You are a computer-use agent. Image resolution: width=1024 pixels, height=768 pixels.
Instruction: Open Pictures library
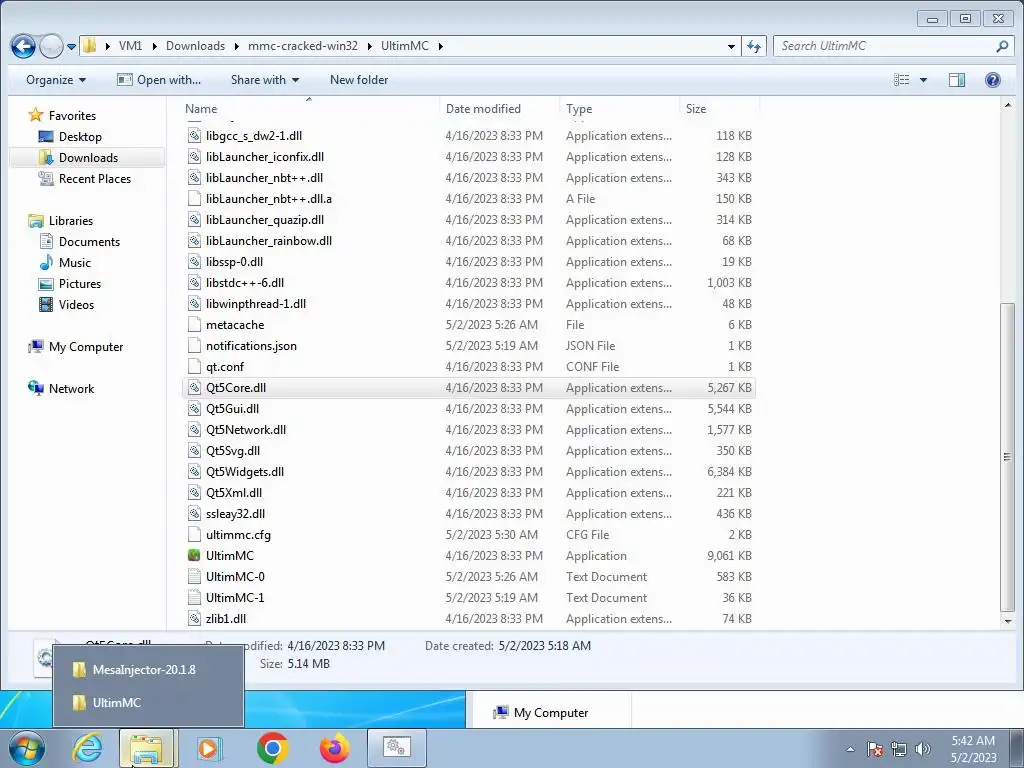point(80,283)
